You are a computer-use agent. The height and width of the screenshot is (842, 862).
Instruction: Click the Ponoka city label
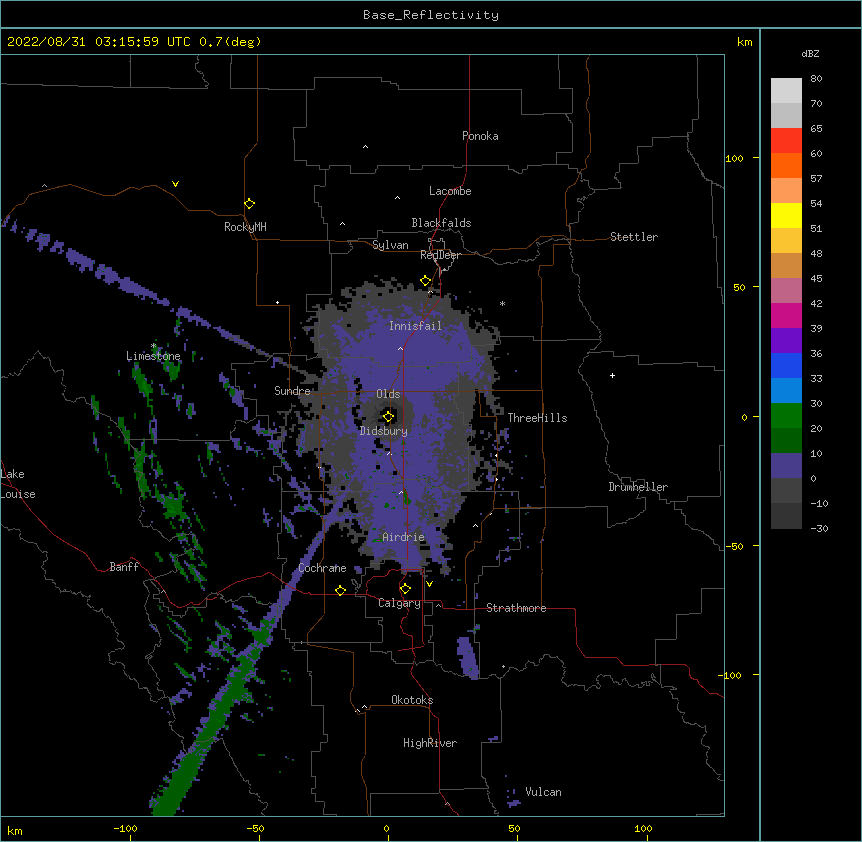point(480,136)
